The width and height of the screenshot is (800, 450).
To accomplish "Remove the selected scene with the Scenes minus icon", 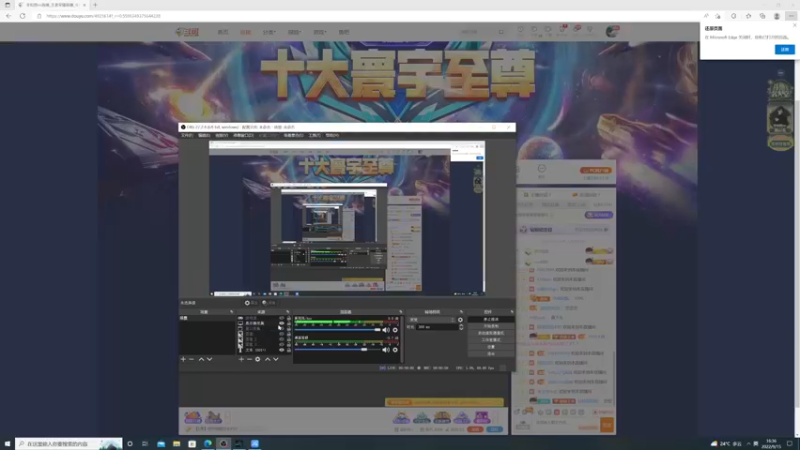I will pos(192,359).
